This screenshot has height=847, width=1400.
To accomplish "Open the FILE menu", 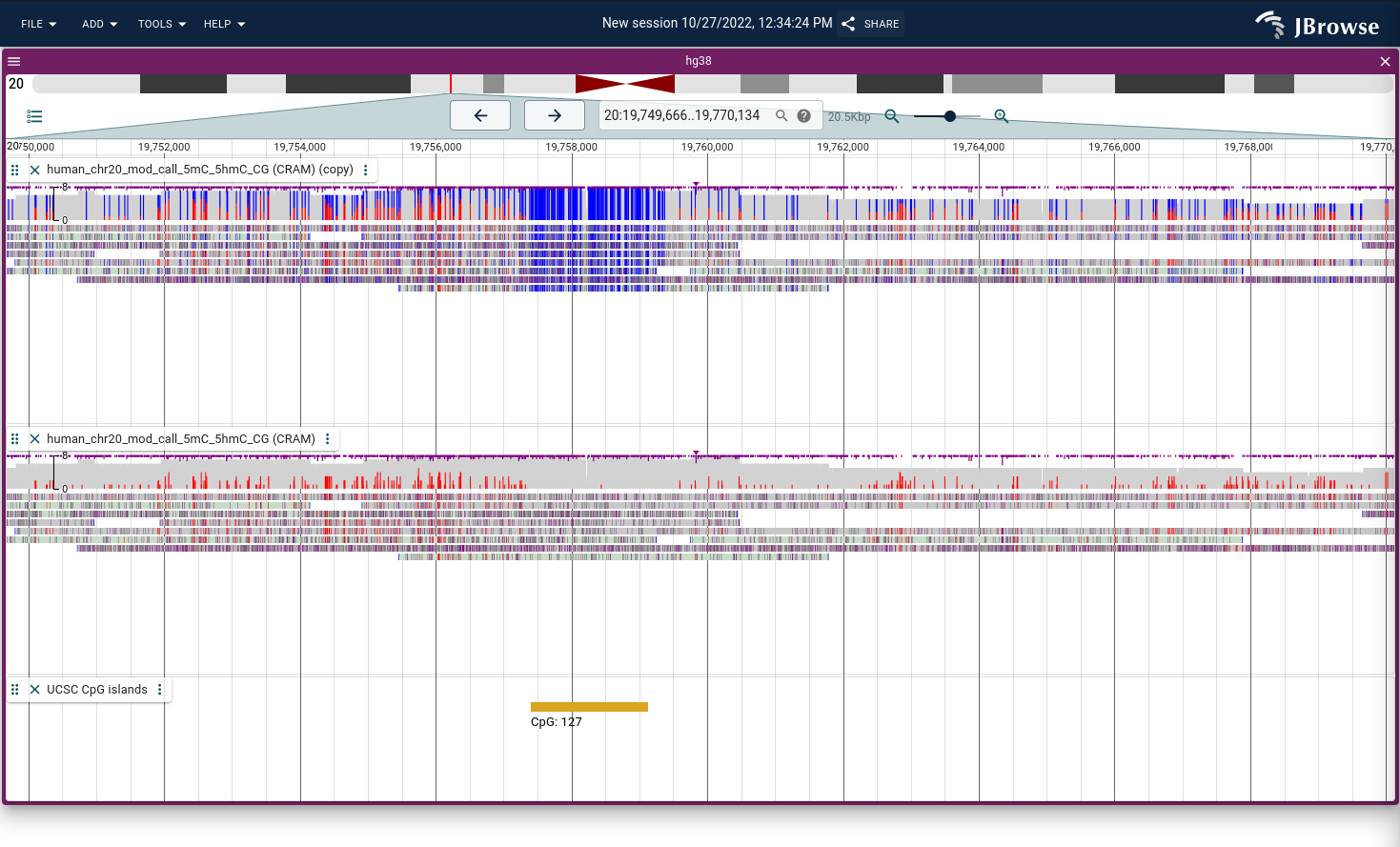I will (x=38, y=24).
